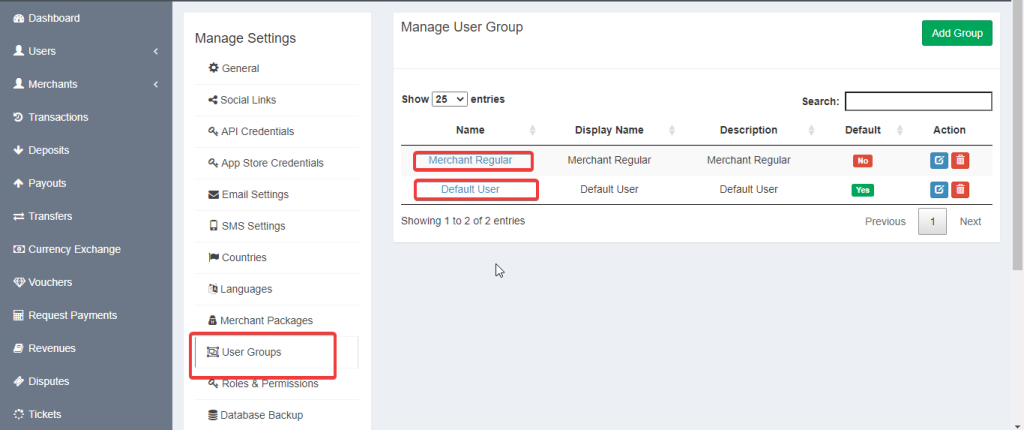
Task: Sort table by Display Name column
Action: click(609, 130)
